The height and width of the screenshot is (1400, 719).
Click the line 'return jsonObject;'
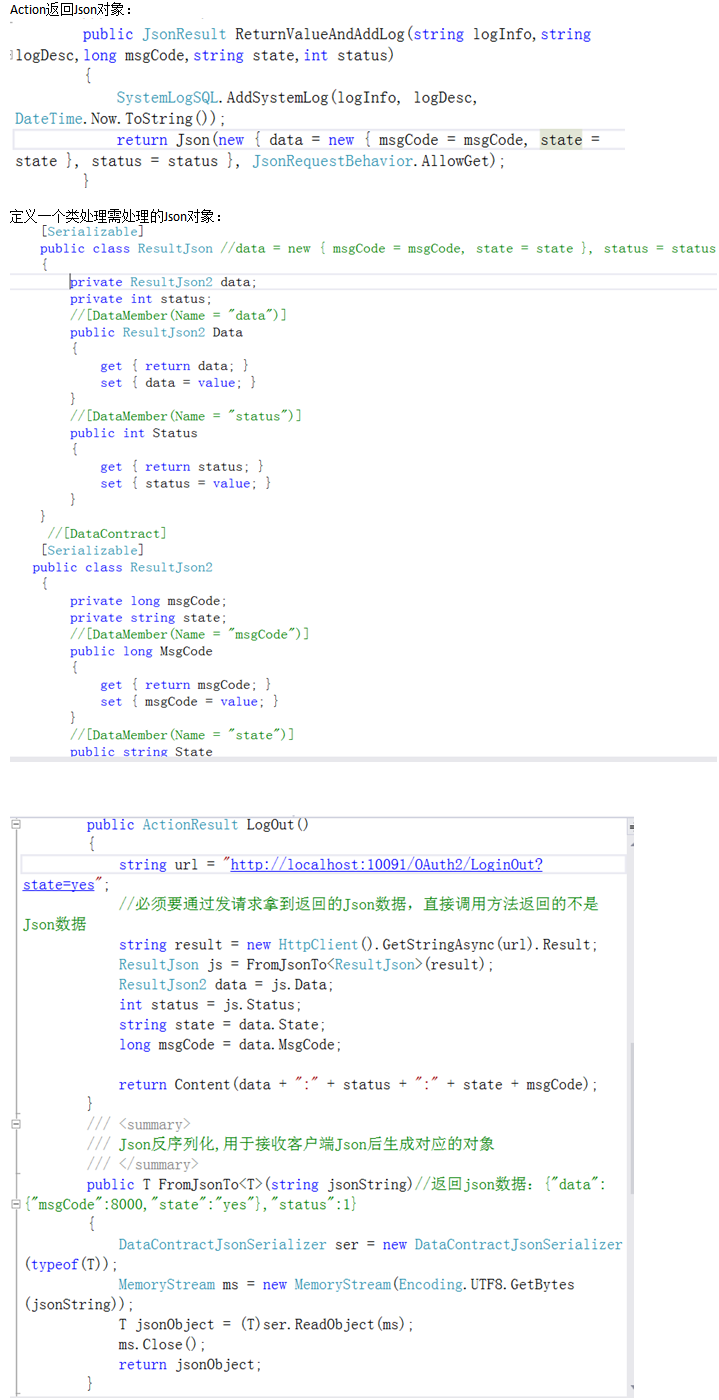coord(190,1365)
